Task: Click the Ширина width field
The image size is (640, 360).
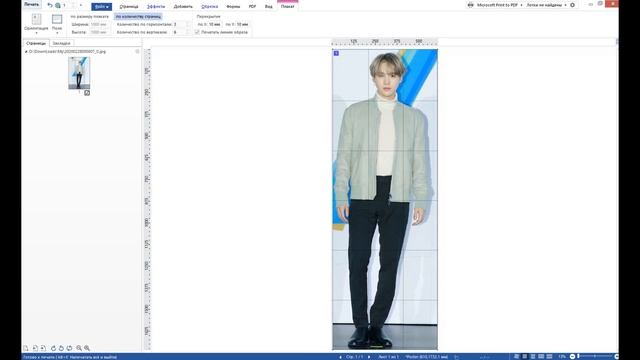Action: pyautogui.click(x=100, y=24)
